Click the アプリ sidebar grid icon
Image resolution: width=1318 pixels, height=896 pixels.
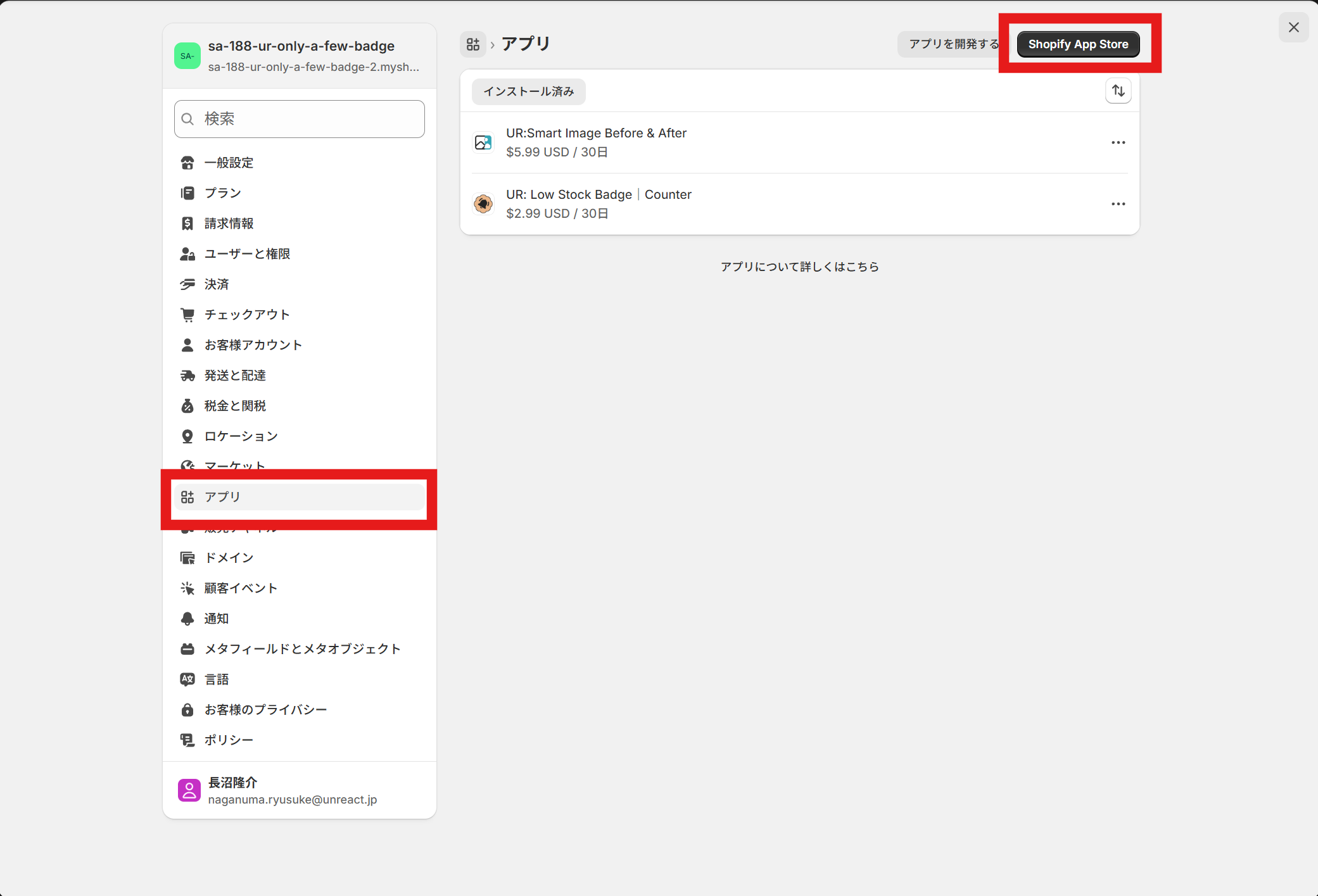tap(187, 497)
